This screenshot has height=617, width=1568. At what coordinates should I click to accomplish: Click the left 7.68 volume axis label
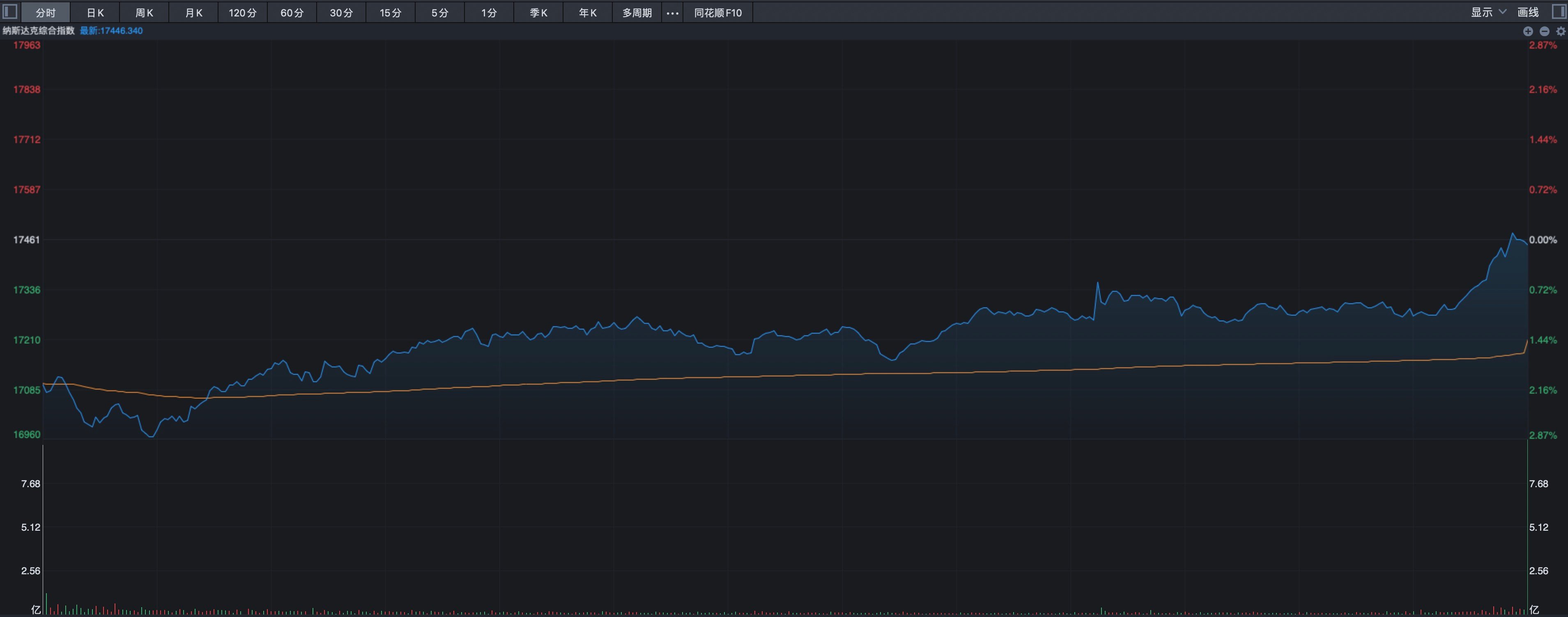30,483
